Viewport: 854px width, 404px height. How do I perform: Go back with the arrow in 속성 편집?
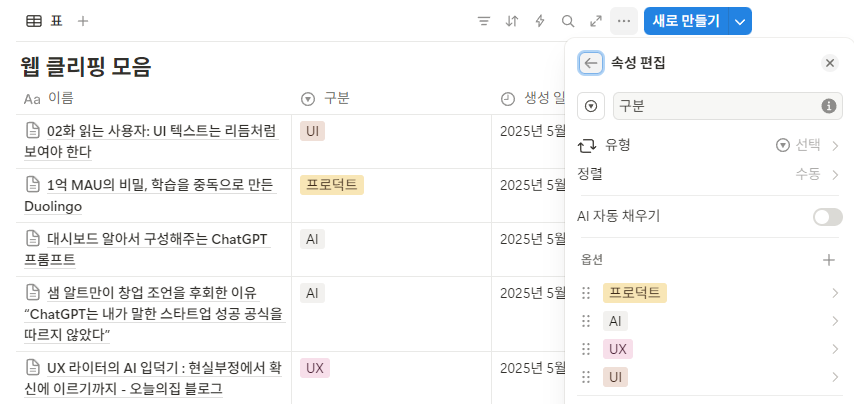point(590,64)
